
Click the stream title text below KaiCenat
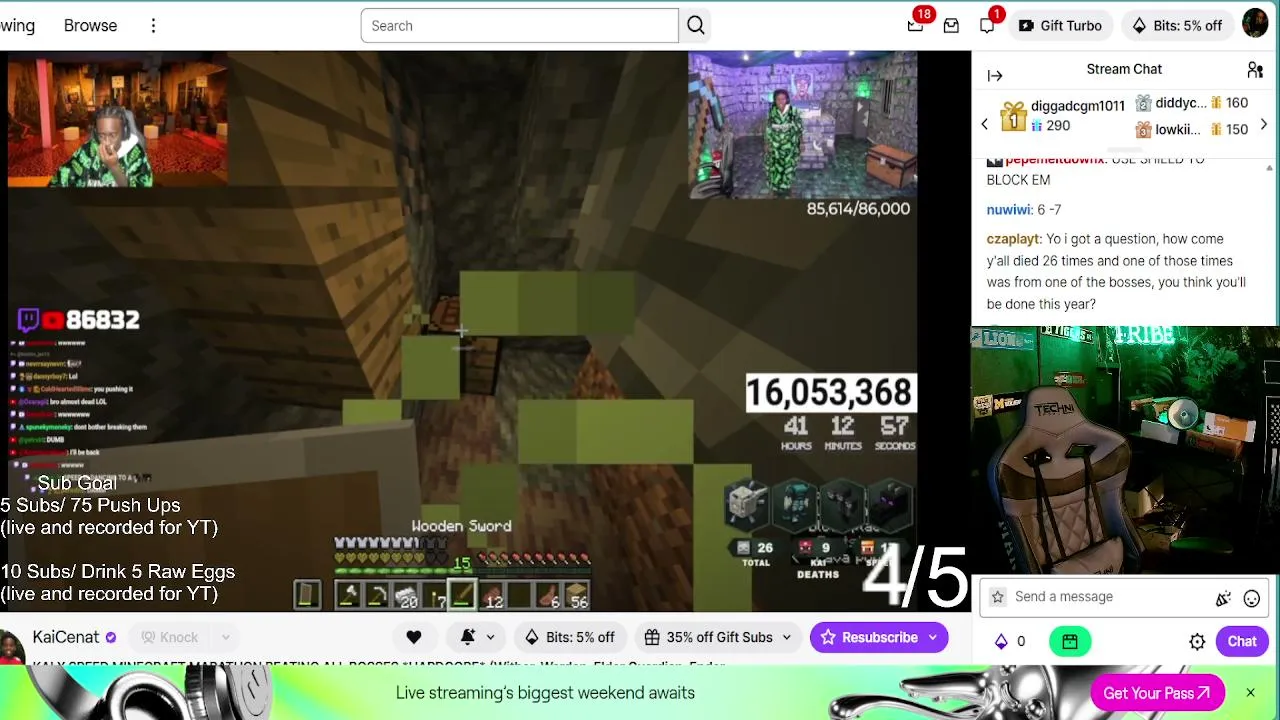point(379,666)
